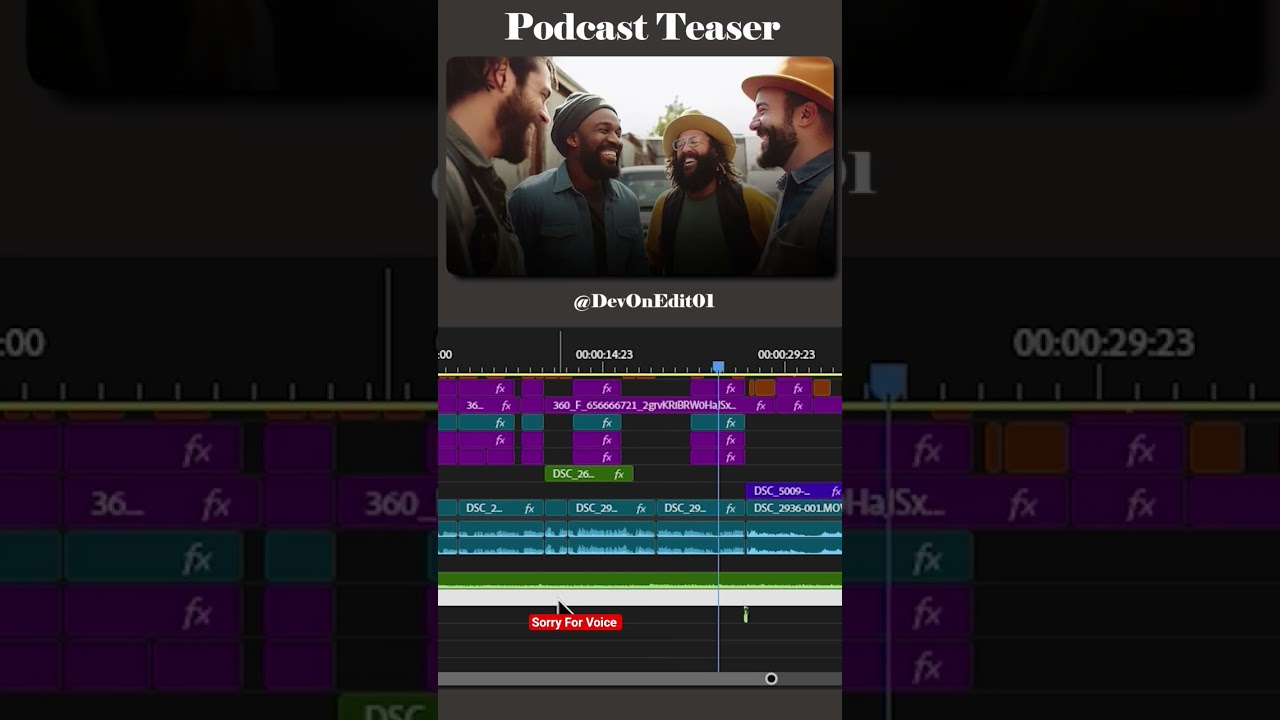This screenshot has width=1280, height=720.
Task: Select the 360_F_656666721 clip in the timeline
Action: pos(660,405)
